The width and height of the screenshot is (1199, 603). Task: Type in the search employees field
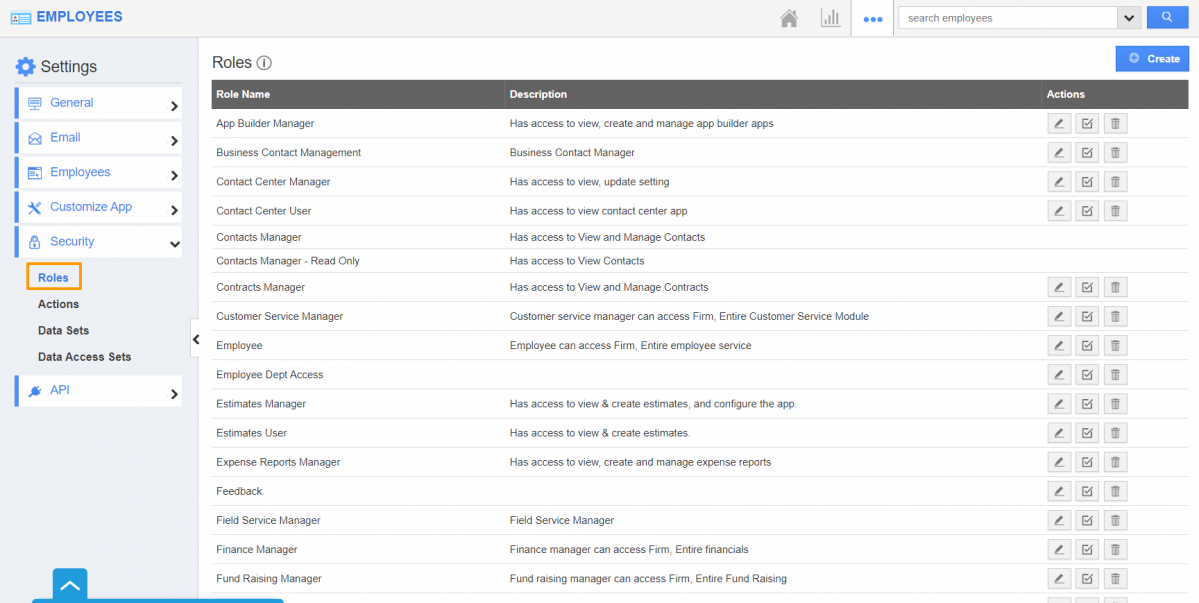pyautogui.click(x=1005, y=18)
